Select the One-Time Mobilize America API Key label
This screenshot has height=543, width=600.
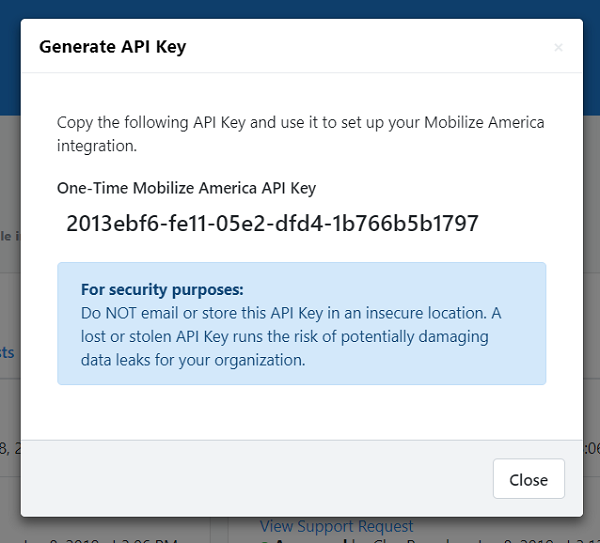187,187
